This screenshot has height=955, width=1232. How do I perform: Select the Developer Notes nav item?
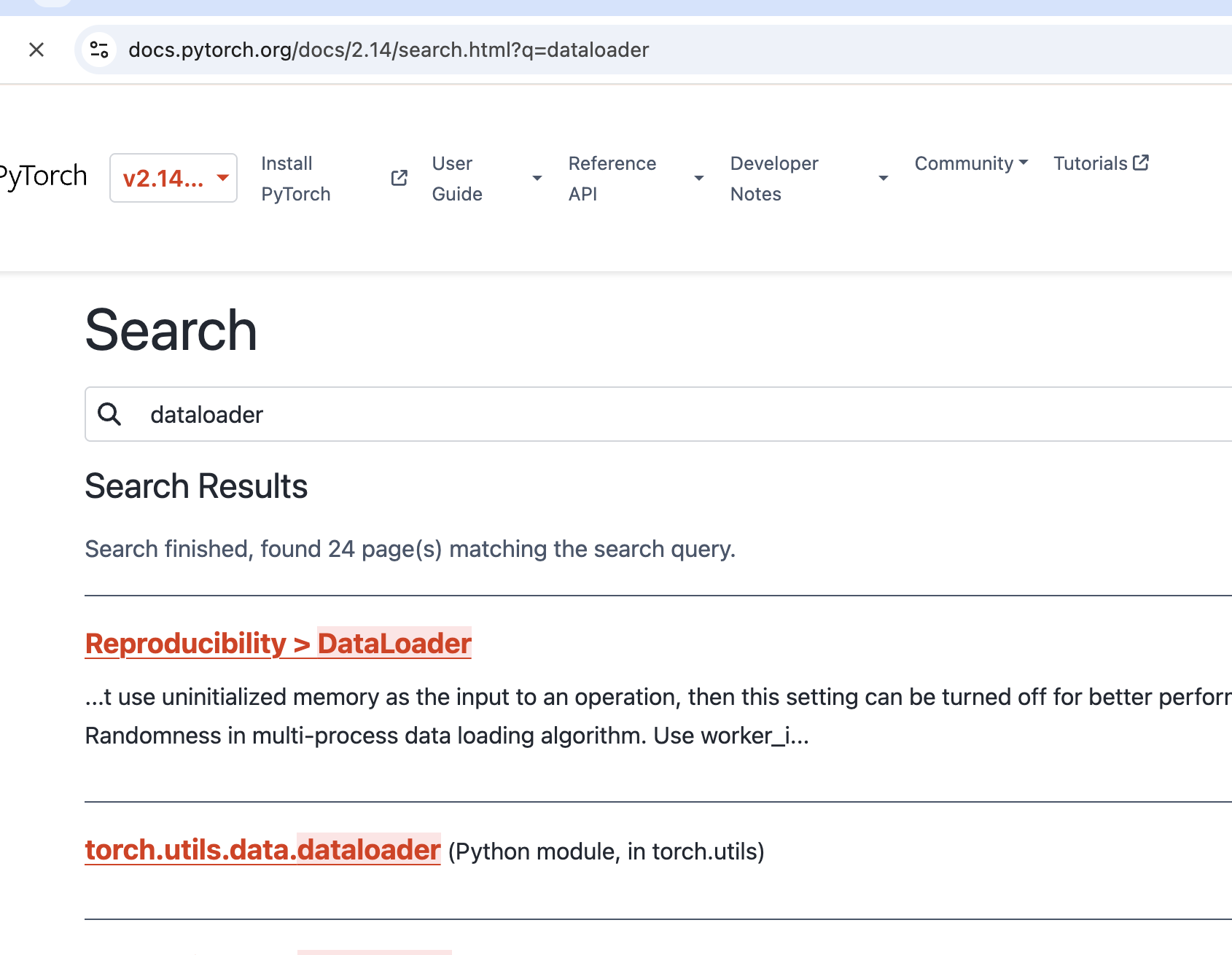pyautogui.click(x=774, y=179)
